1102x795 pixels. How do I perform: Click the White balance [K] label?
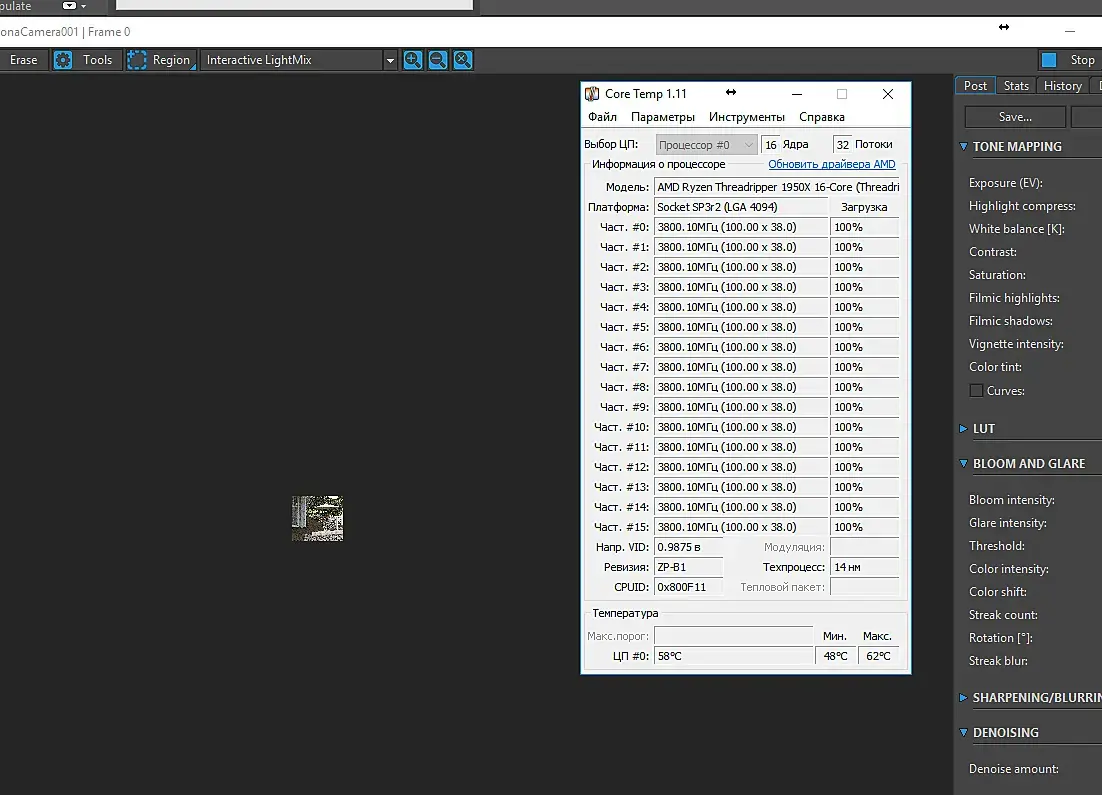[1016, 229]
